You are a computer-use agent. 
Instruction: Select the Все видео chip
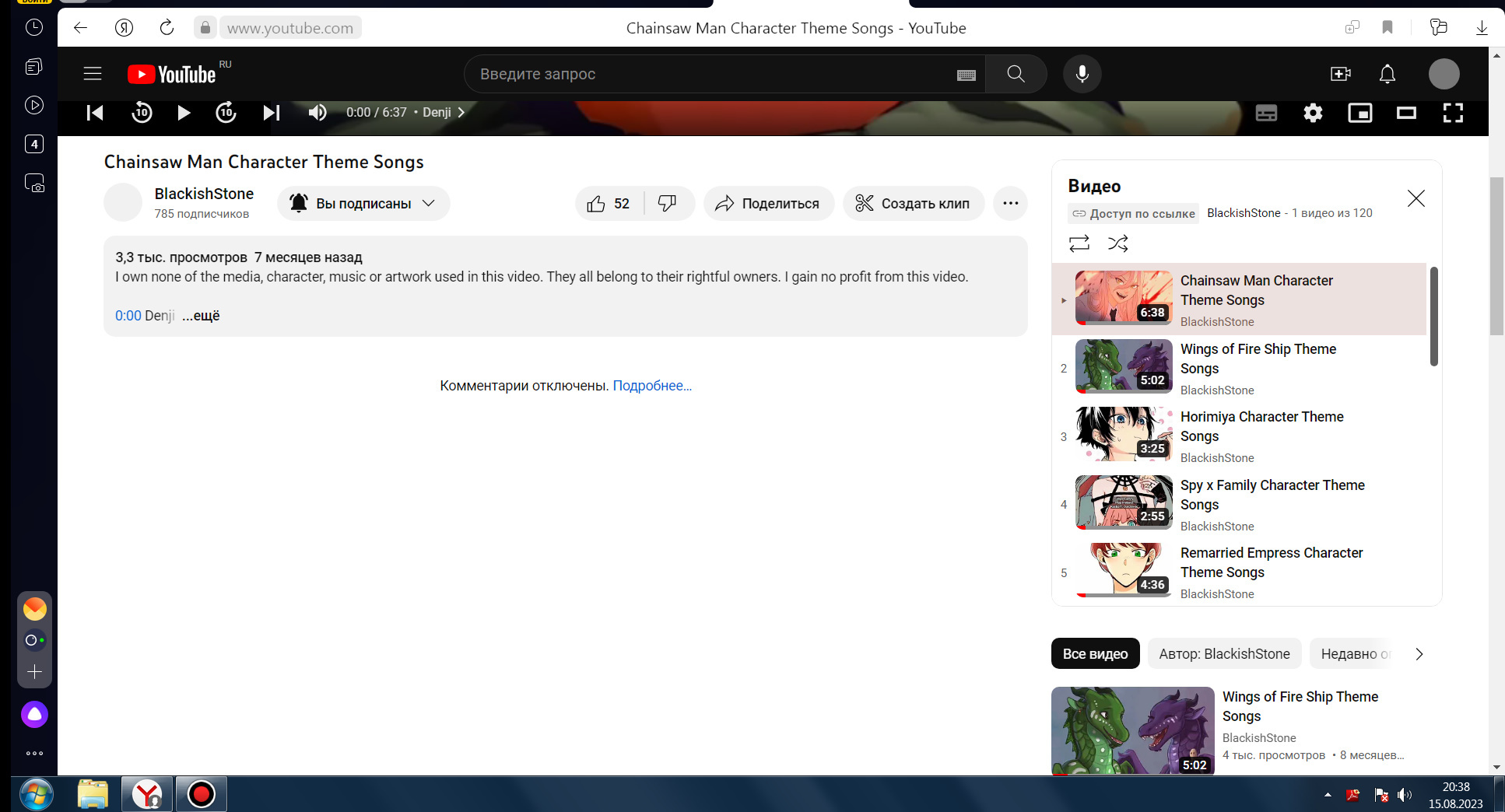click(1095, 654)
